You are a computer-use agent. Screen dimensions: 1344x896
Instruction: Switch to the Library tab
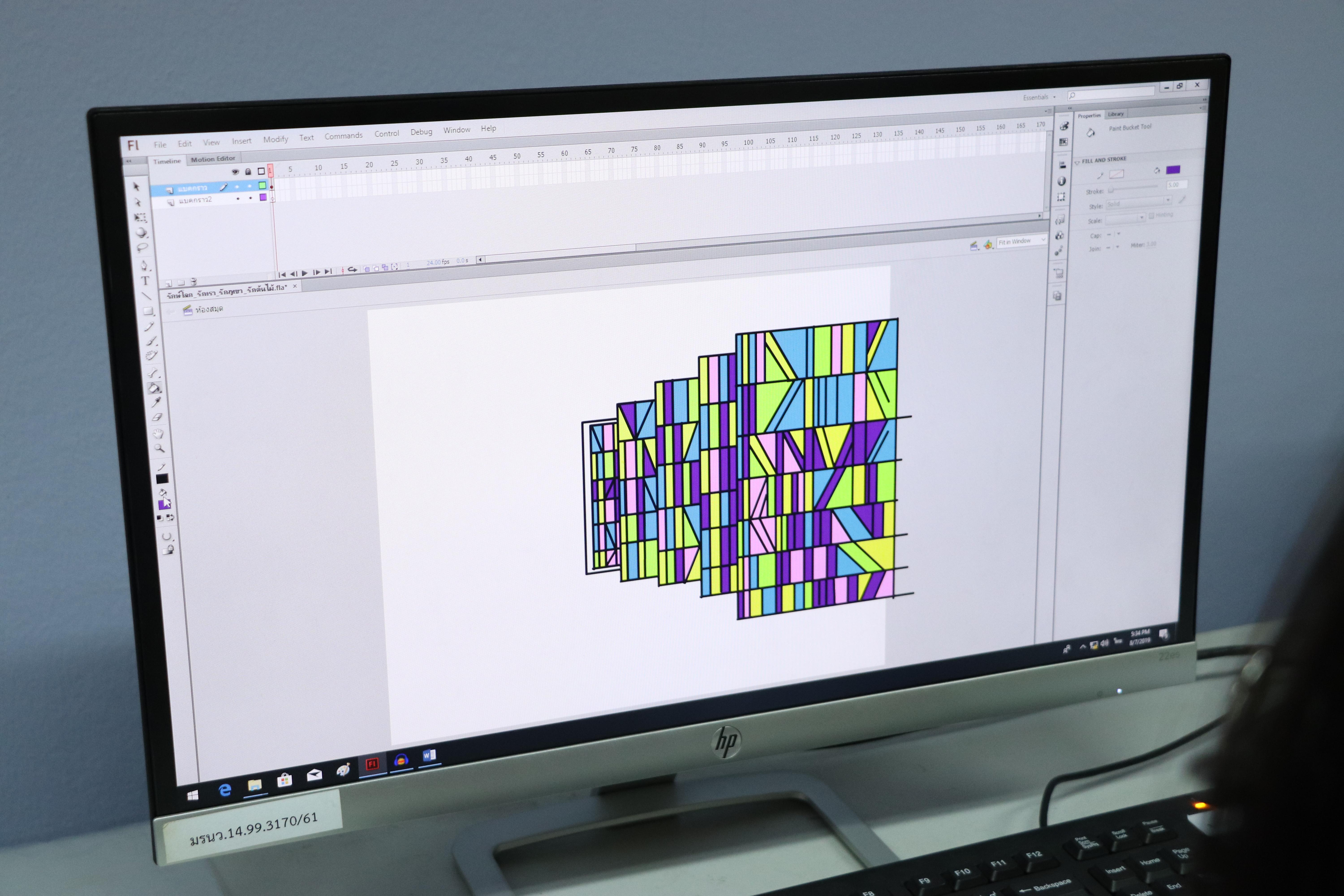click(x=1116, y=114)
